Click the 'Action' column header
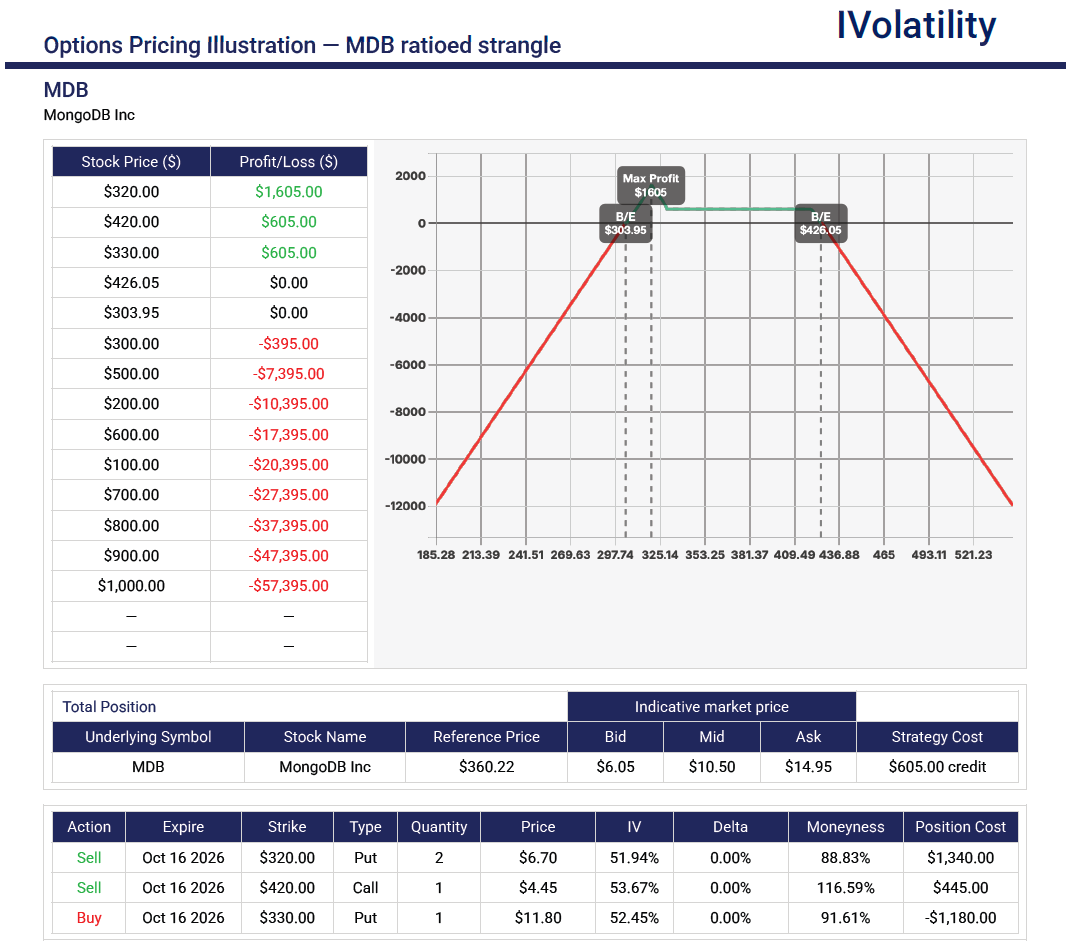 click(89, 827)
